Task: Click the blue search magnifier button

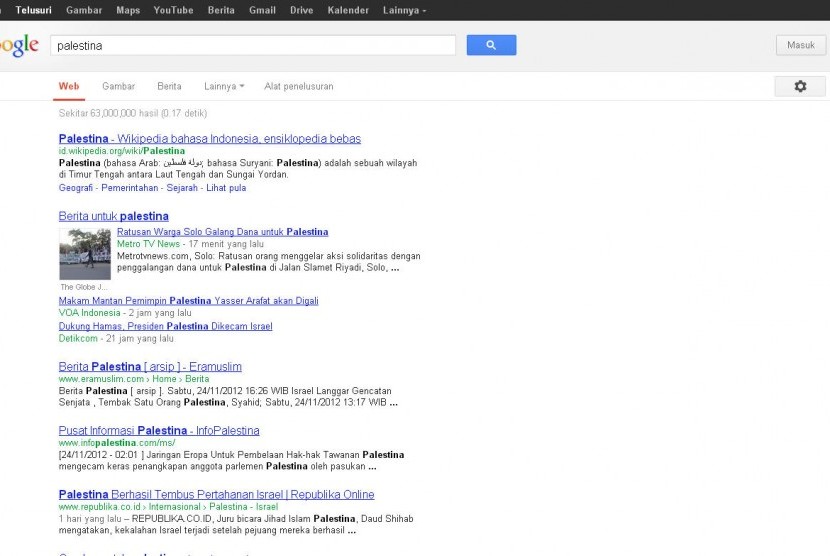Action: tap(491, 45)
